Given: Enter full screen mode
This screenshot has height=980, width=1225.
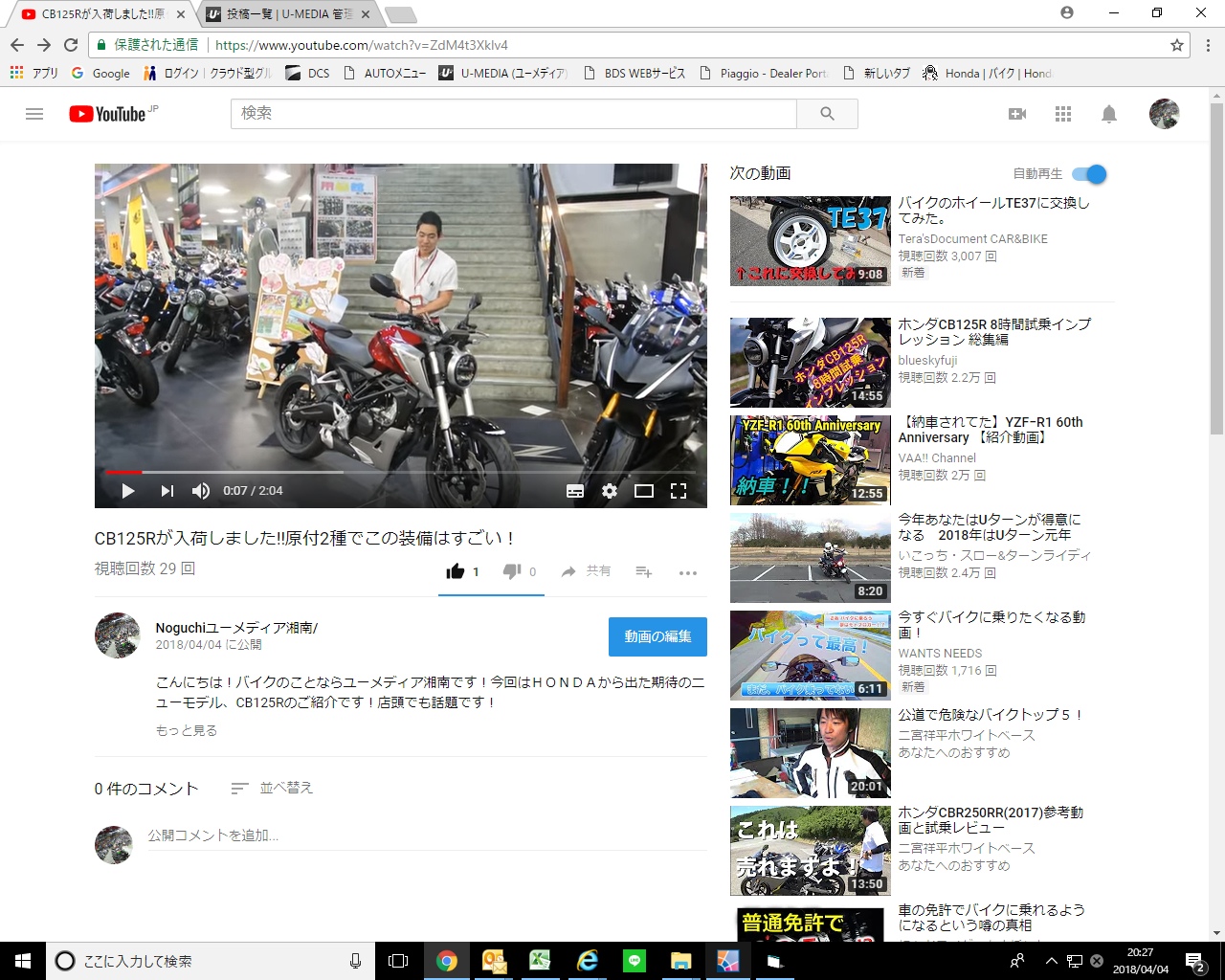Looking at the screenshot, I should [679, 491].
